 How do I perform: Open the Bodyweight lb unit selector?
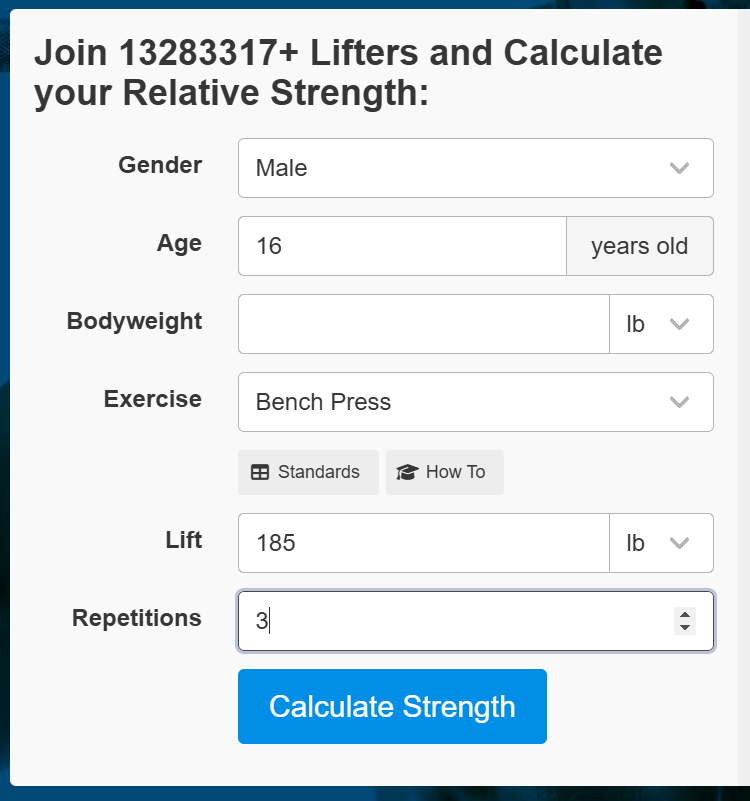[x=661, y=324]
